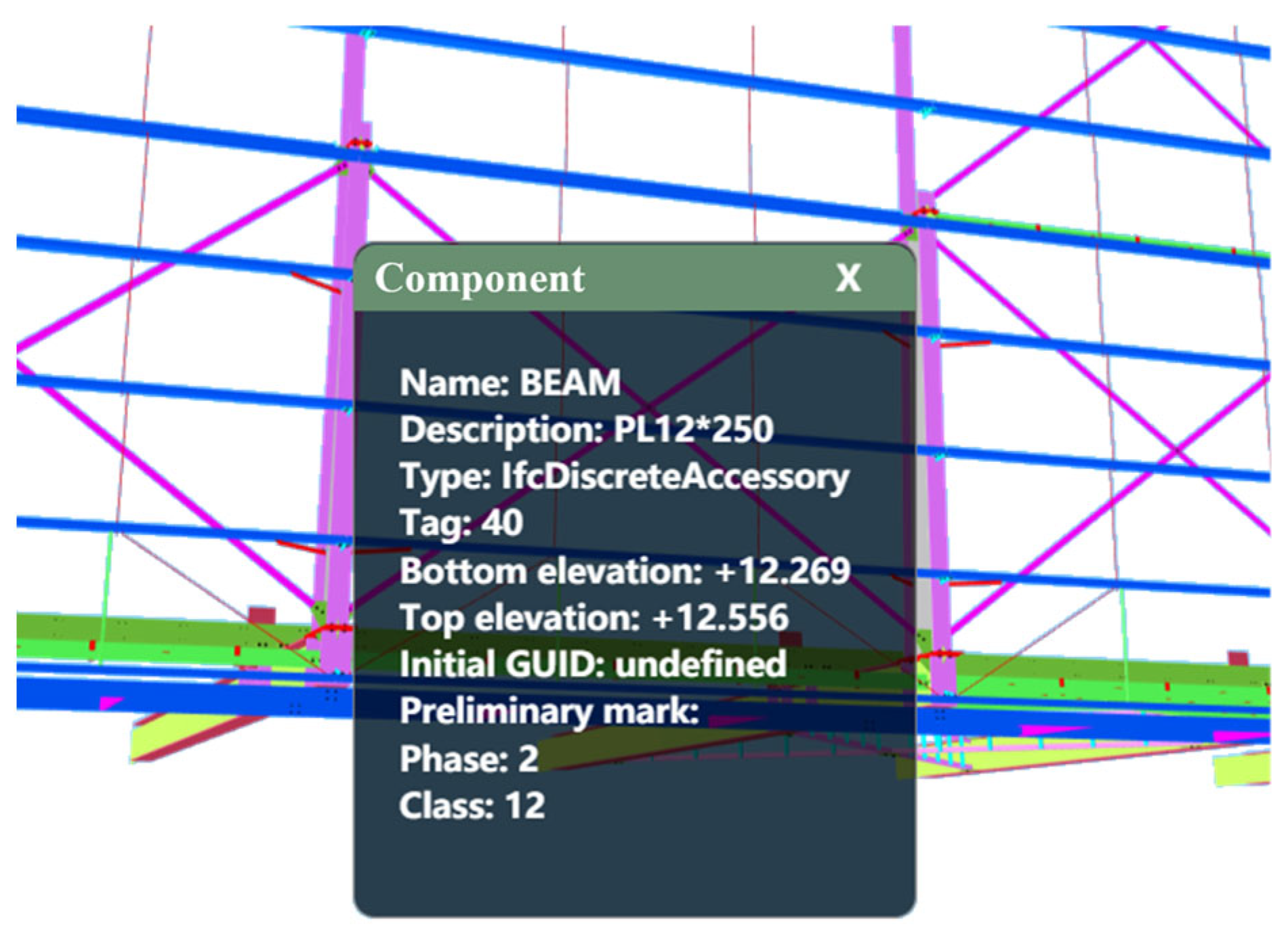Image resolution: width=1288 pixels, height=936 pixels.
Task: Click the Preliminary mark field
Action: 549,711
